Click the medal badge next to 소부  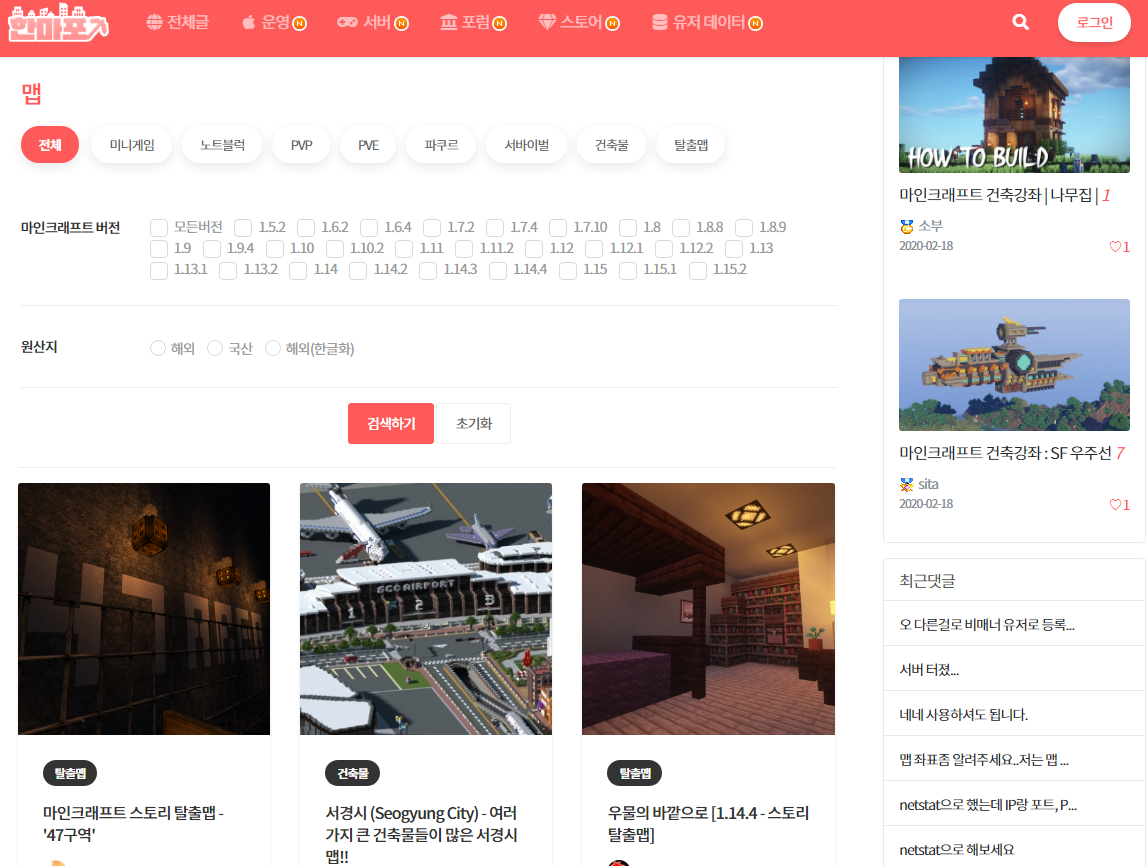pos(906,226)
